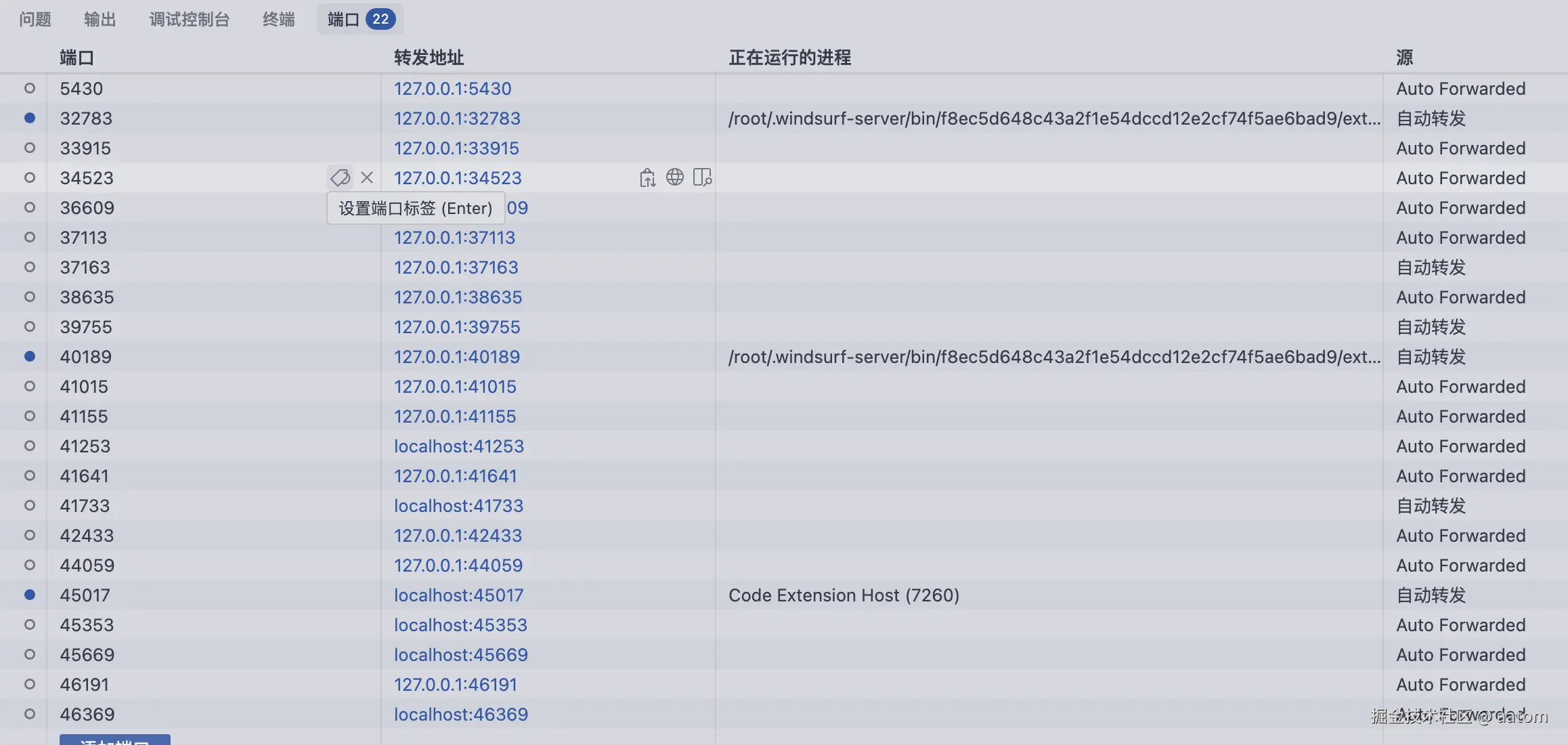Image resolution: width=1568 pixels, height=745 pixels.
Task: Click the 转发地址 column header
Action: [429, 58]
